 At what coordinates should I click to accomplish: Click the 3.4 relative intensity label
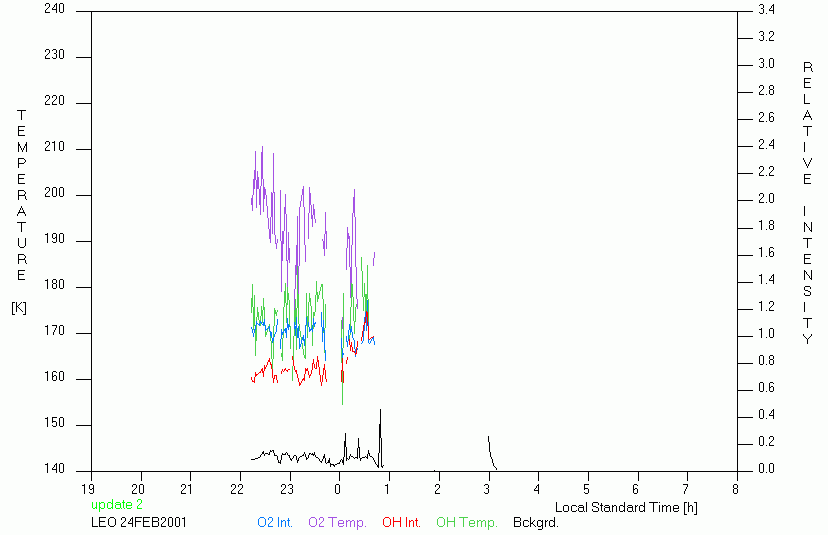click(766, 10)
